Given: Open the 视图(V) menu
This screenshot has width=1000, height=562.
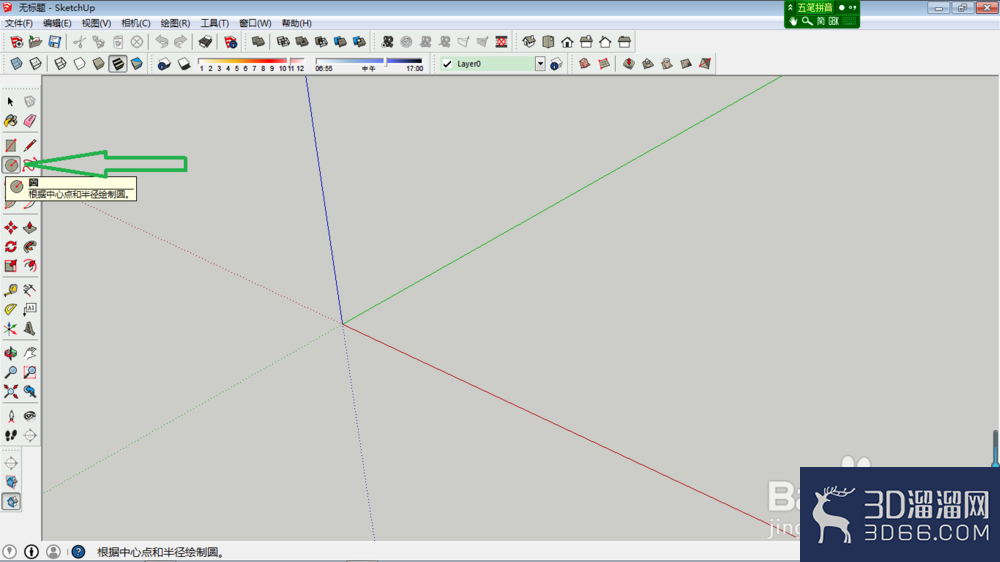Looking at the screenshot, I should [x=96, y=23].
